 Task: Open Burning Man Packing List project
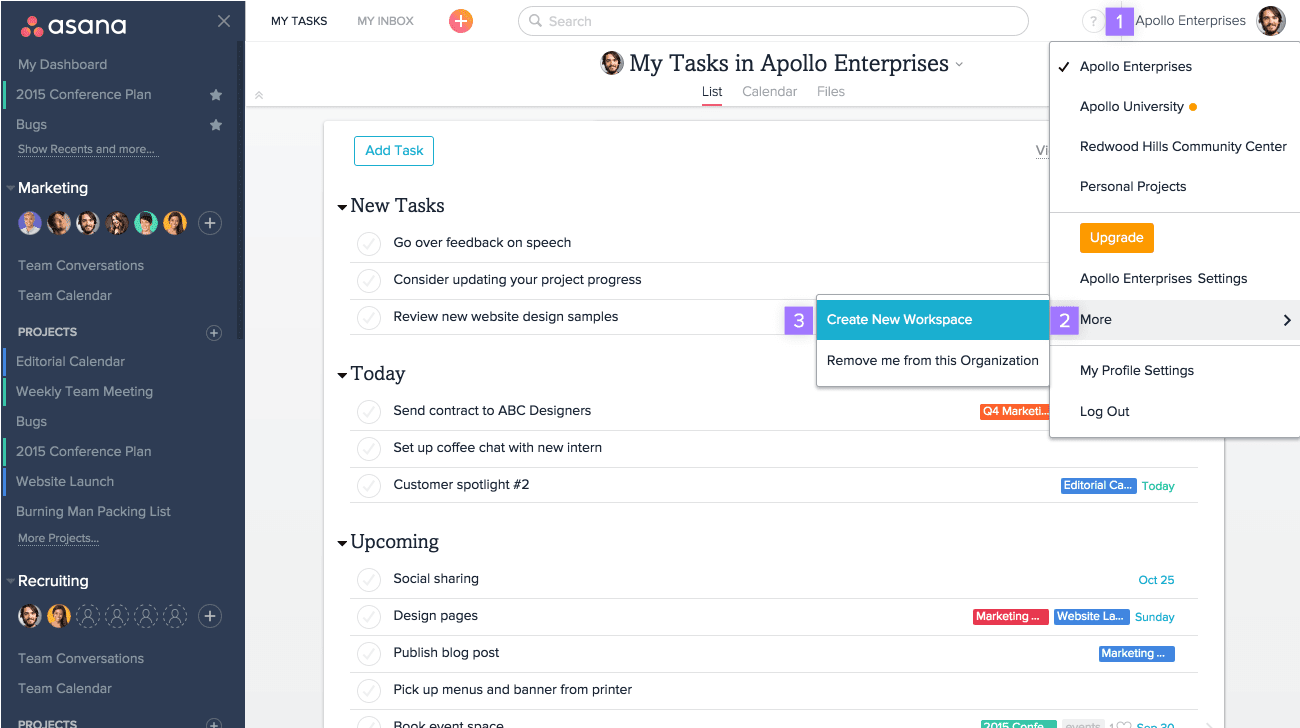[93, 512]
